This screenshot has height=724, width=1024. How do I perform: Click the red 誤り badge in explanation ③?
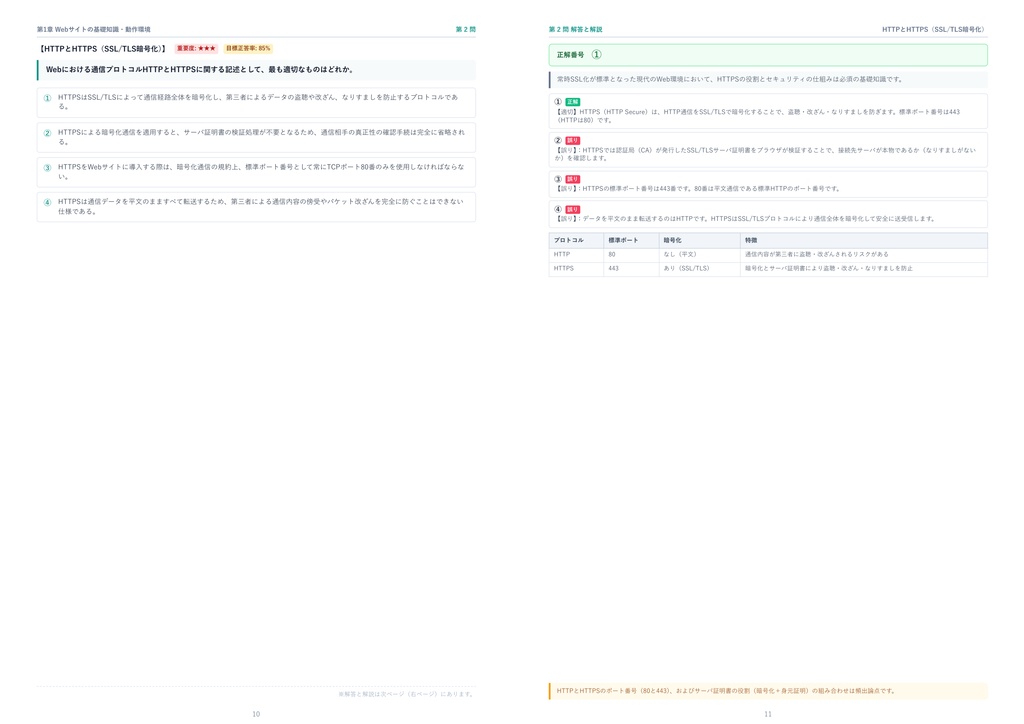[x=573, y=179]
